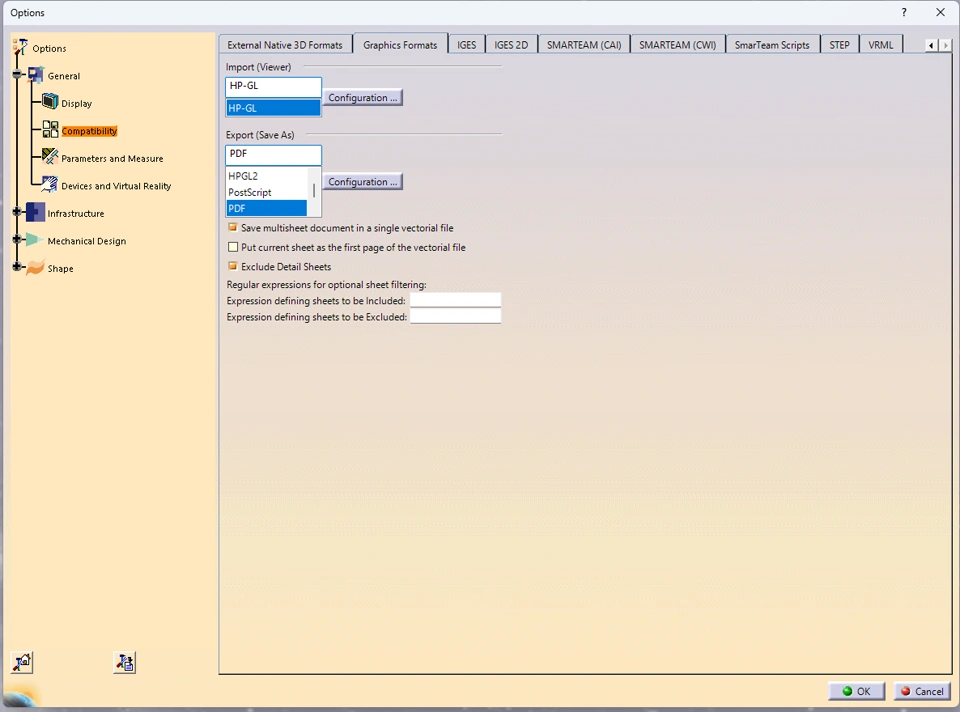Click the rightmost icon at bottom left

pyautogui.click(x=125, y=662)
